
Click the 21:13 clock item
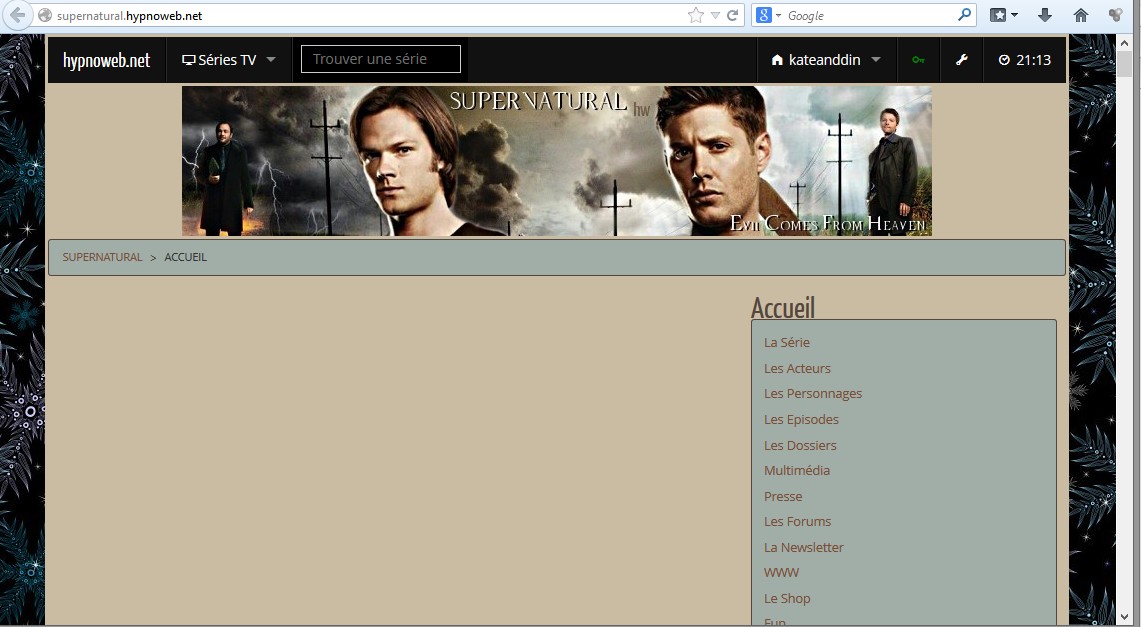[x=1025, y=60]
